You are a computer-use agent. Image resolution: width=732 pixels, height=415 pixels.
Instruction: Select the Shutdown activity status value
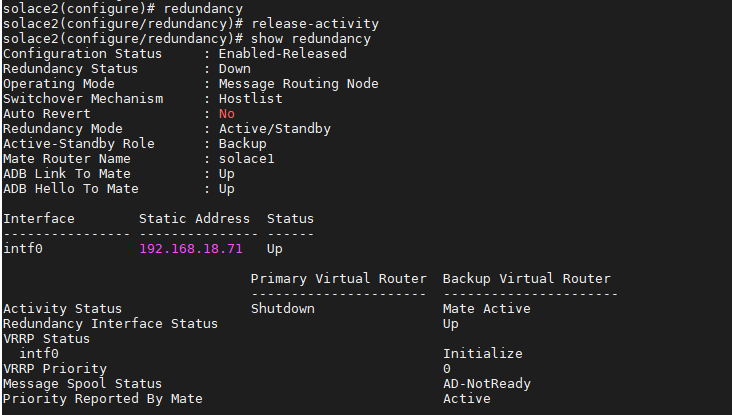(x=282, y=308)
